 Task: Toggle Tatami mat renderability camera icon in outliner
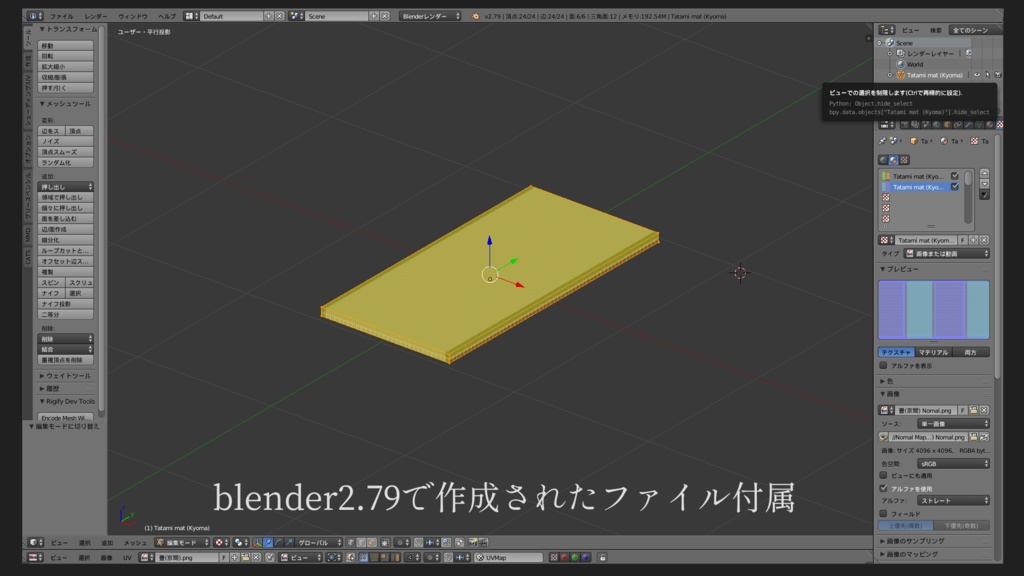pyautogui.click(x=998, y=75)
